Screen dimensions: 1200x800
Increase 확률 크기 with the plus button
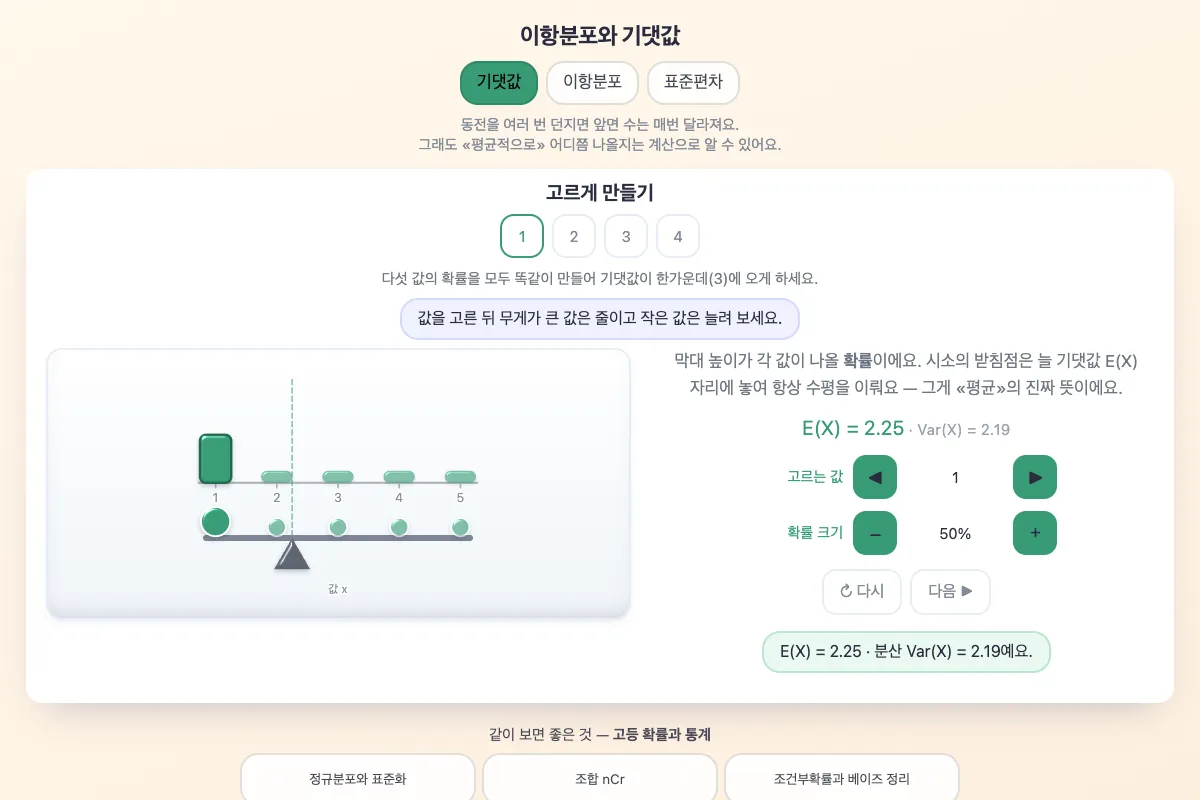coord(1035,533)
